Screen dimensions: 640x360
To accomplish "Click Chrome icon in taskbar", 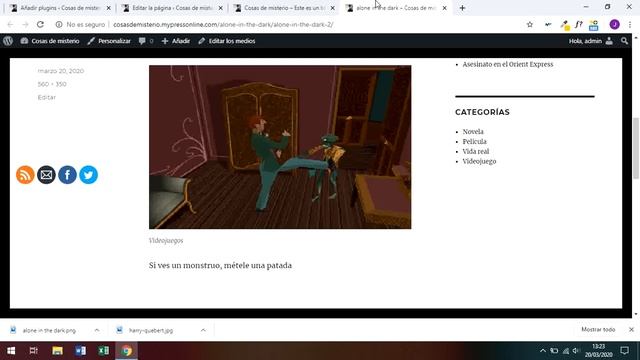I will click(127, 351).
